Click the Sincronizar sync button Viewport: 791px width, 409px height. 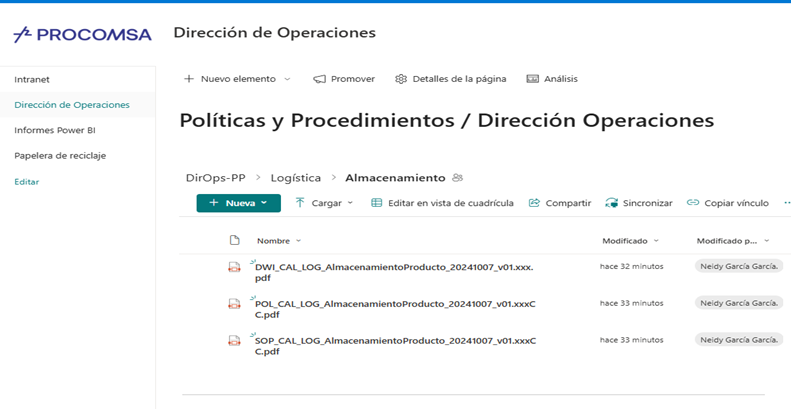(639, 203)
